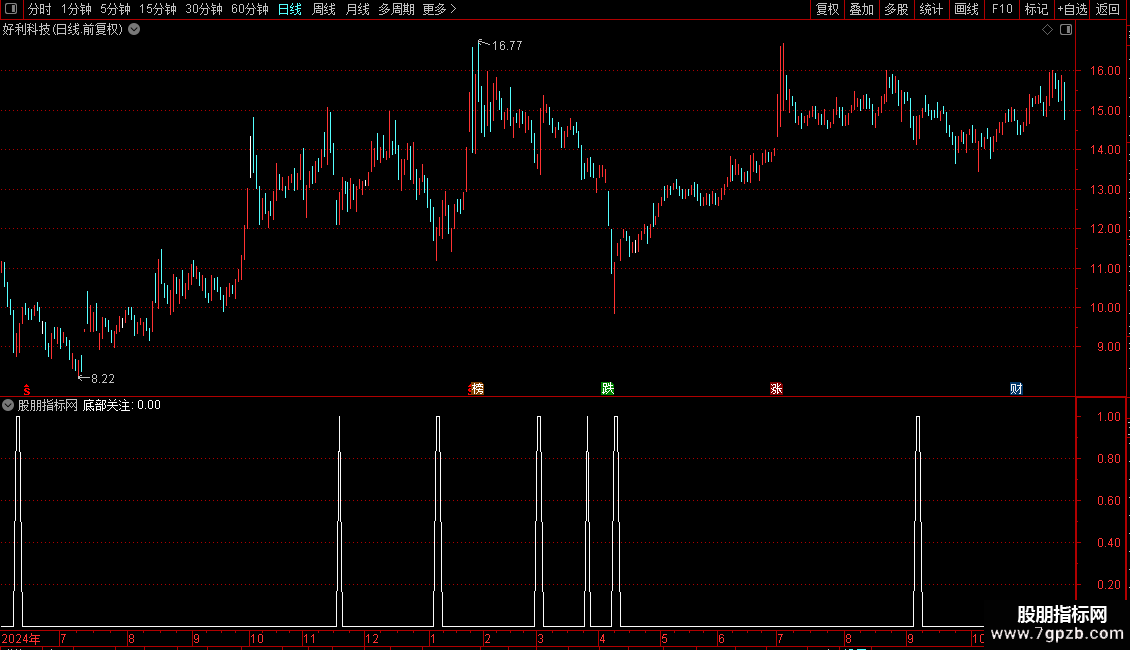Click the 股朋指标网 indicator name
Screen dimensions: 1130x650
tap(48, 405)
